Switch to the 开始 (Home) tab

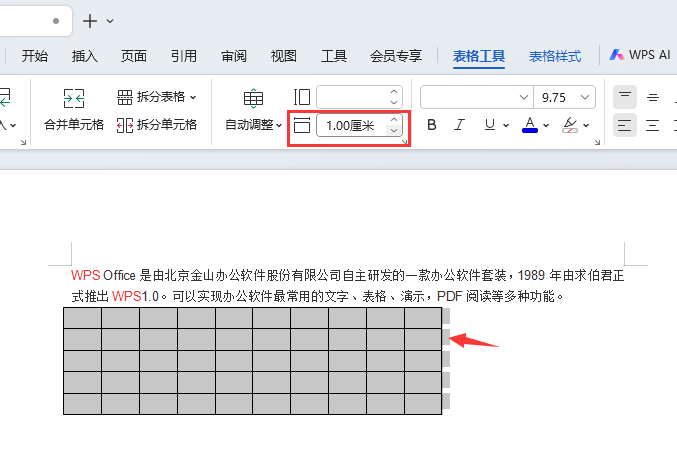tap(35, 56)
